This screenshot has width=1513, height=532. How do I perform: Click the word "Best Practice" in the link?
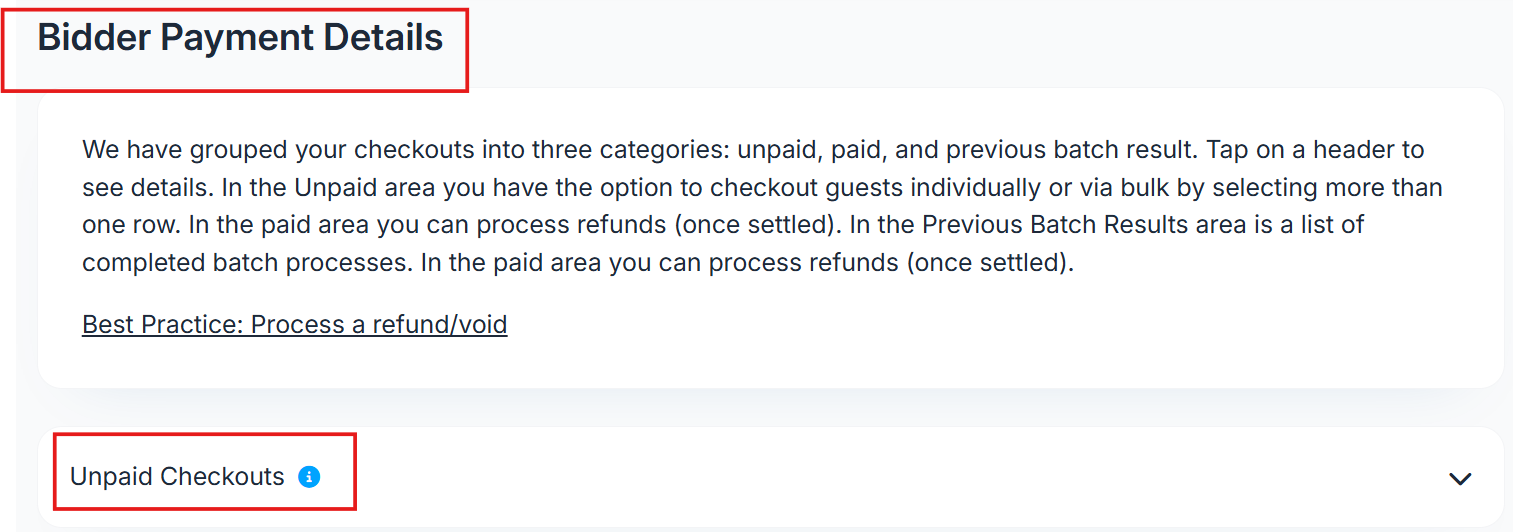(162, 325)
